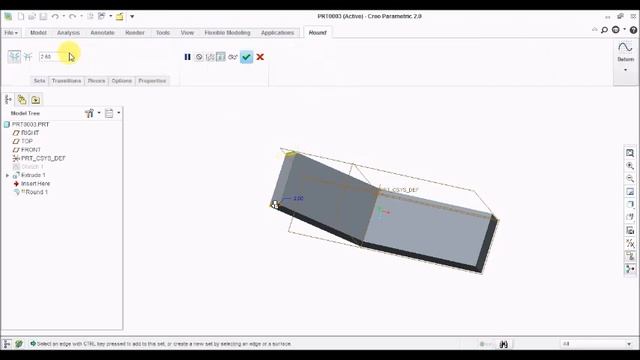Toggle the No Preview icon

click(x=199, y=57)
